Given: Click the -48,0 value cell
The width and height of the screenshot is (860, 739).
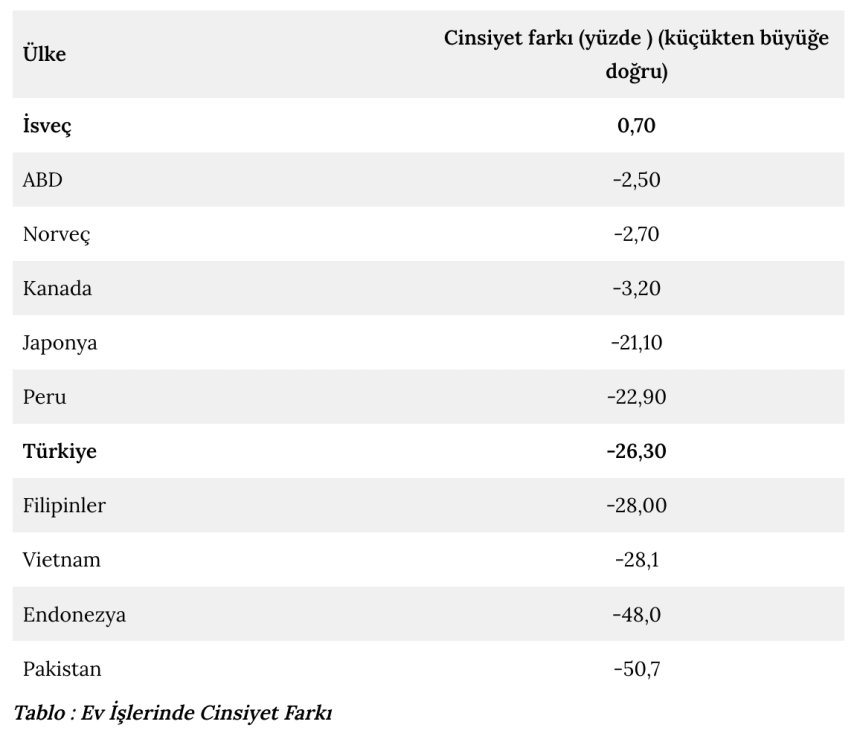Looking at the screenshot, I should click(x=636, y=614).
